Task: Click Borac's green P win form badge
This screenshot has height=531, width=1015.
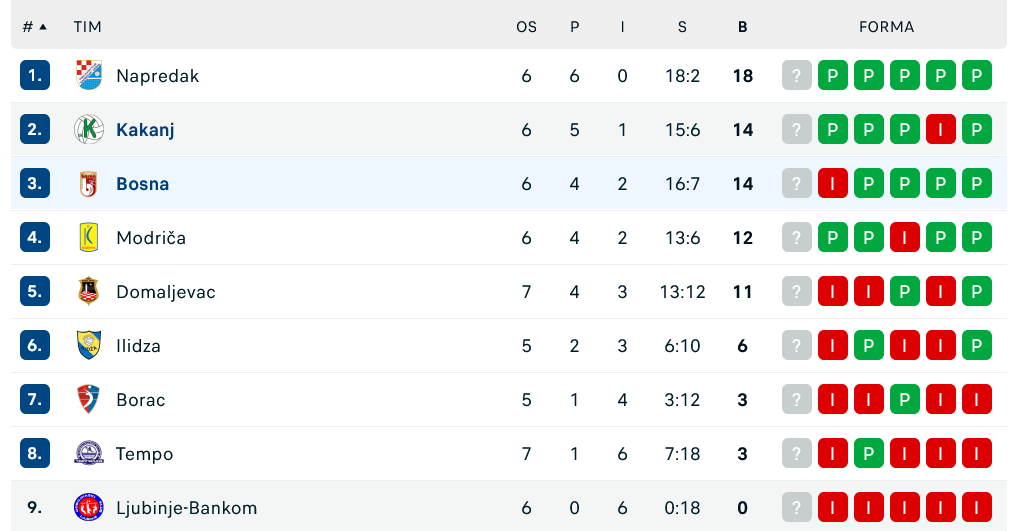Action: 904,399
